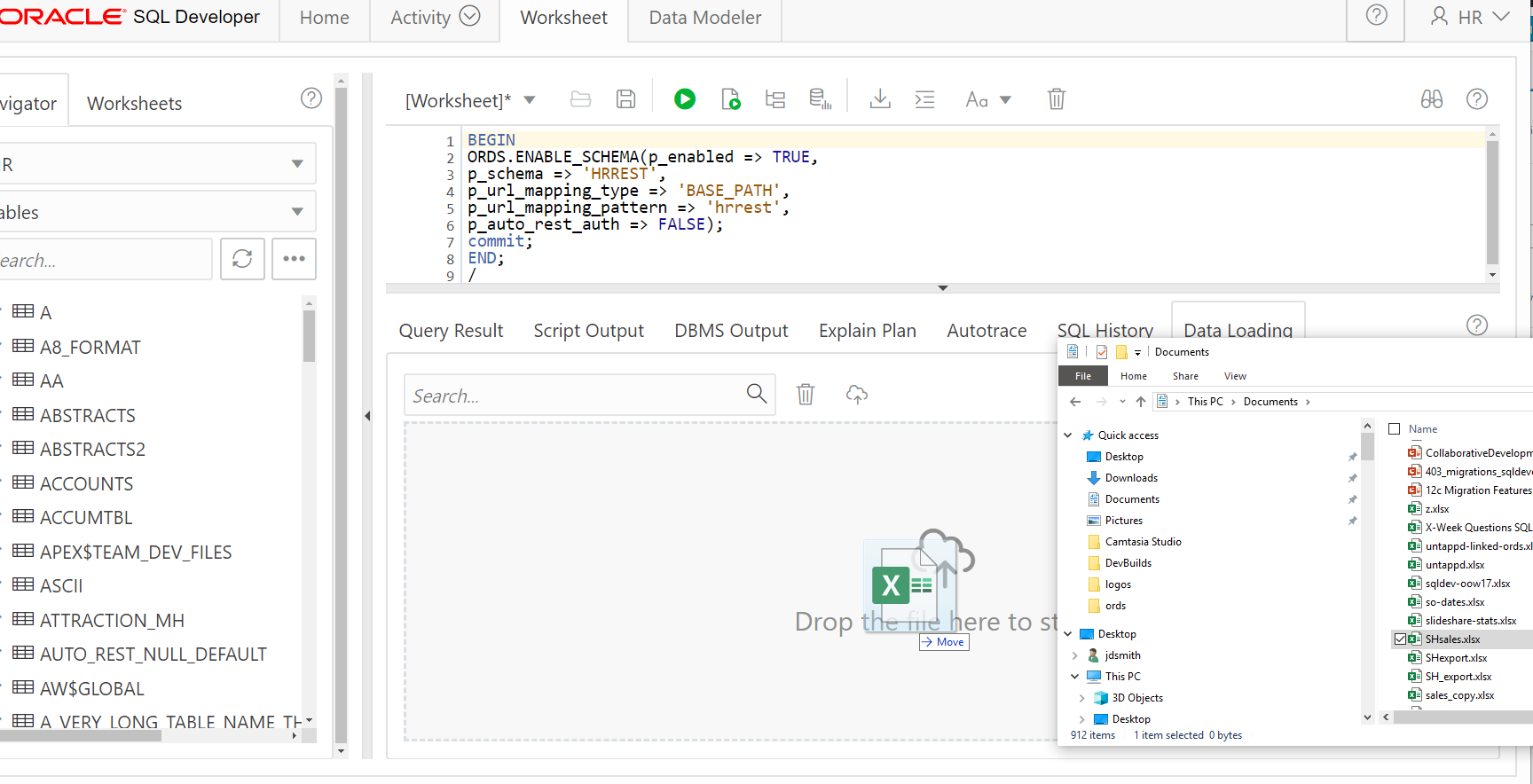Click the Run Script icon
The width and height of the screenshot is (1533, 784).
pyautogui.click(x=730, y=99)
